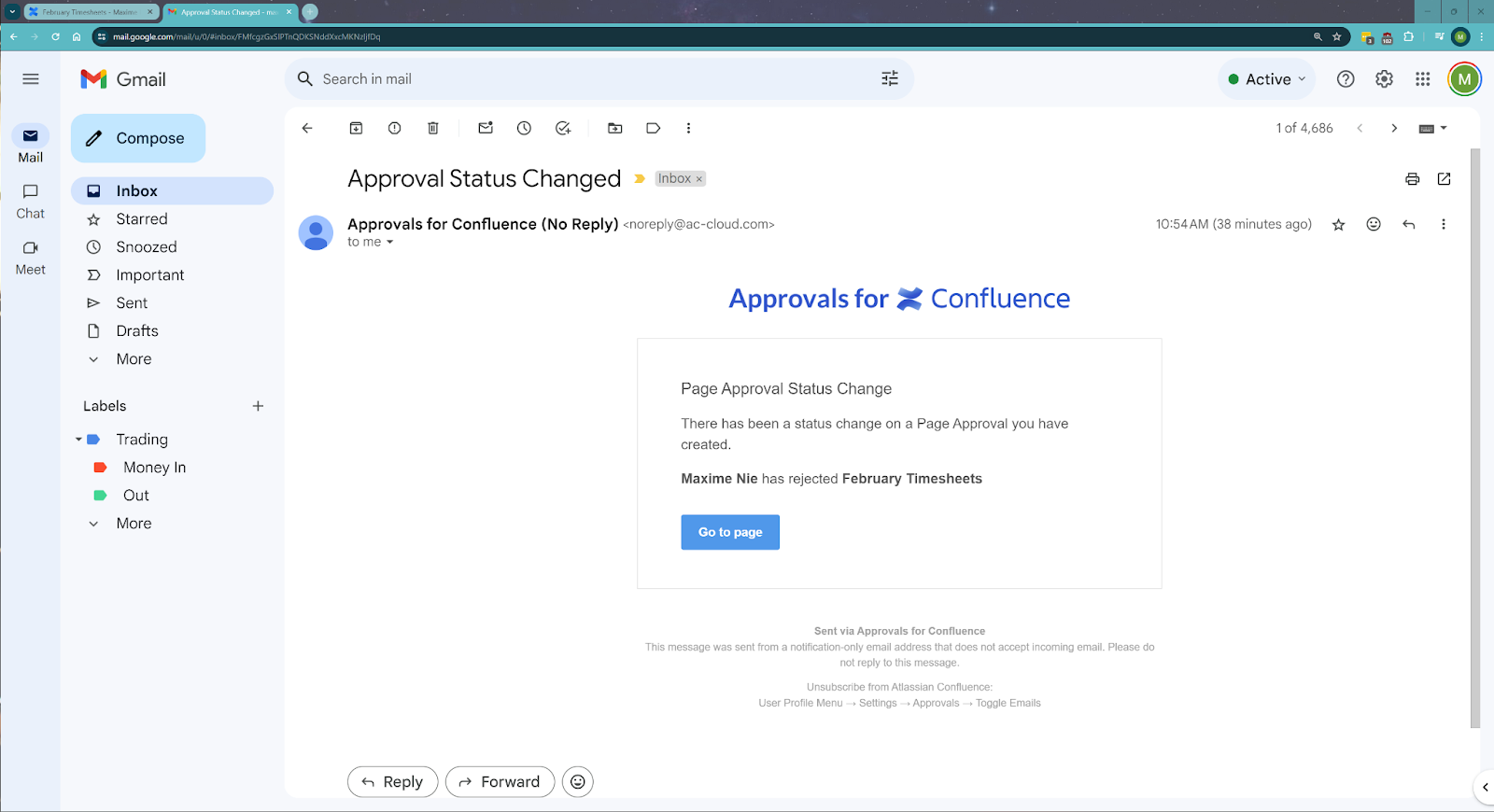Open the Active status dropdown

coord(1266,79)
